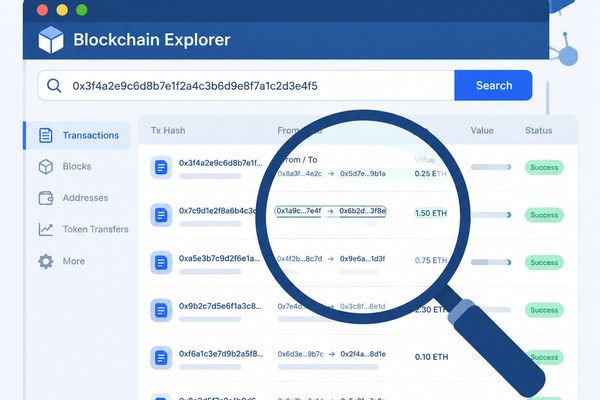Click the progress bar in first transaction row
The image size is (600, 400).
click(491, 167)
